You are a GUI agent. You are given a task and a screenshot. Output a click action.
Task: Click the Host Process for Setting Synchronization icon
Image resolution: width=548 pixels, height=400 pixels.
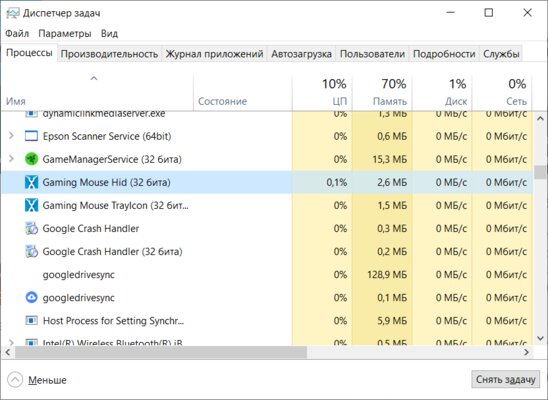[31, 320]
